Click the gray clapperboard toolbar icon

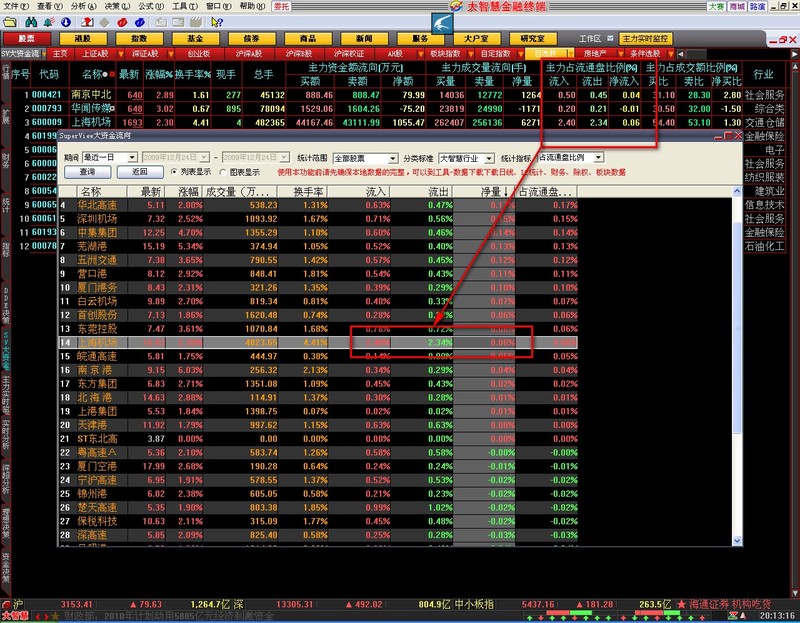(195, 22)
